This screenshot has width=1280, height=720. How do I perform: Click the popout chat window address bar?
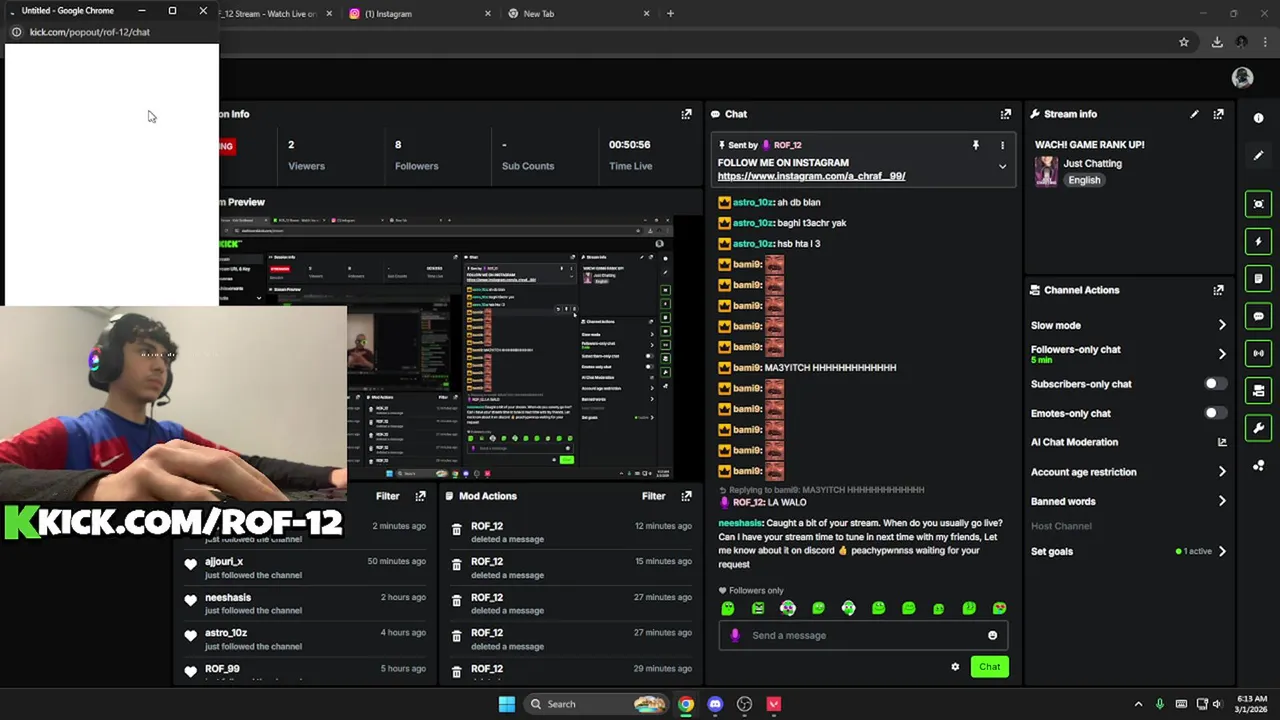[110, 32]
